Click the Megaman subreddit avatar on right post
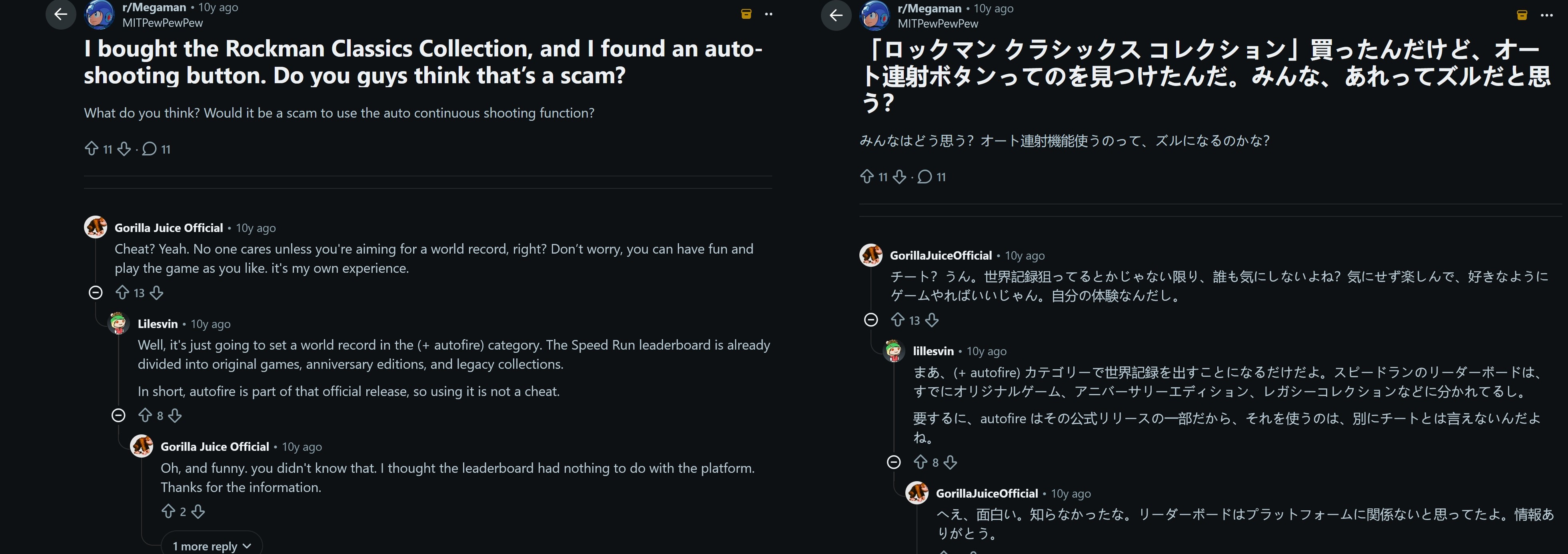The height and width of the screenshot is (554, 1568). pyautogui.click(x=875, y=15)
